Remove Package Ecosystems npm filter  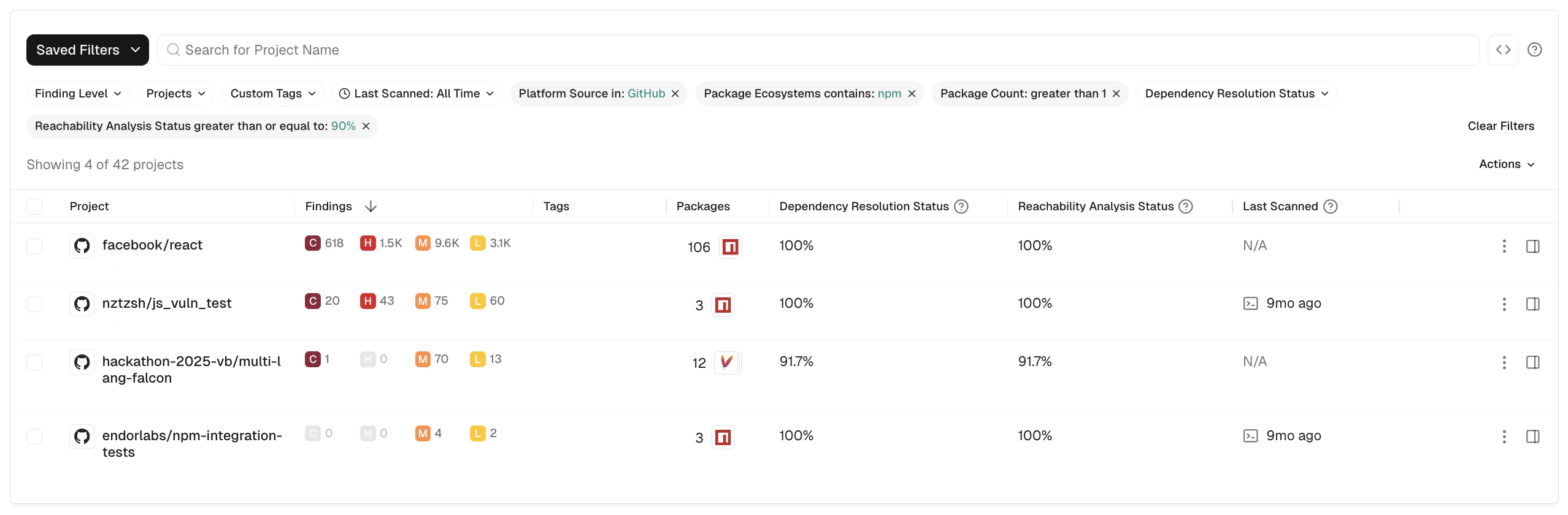(912, 93)
